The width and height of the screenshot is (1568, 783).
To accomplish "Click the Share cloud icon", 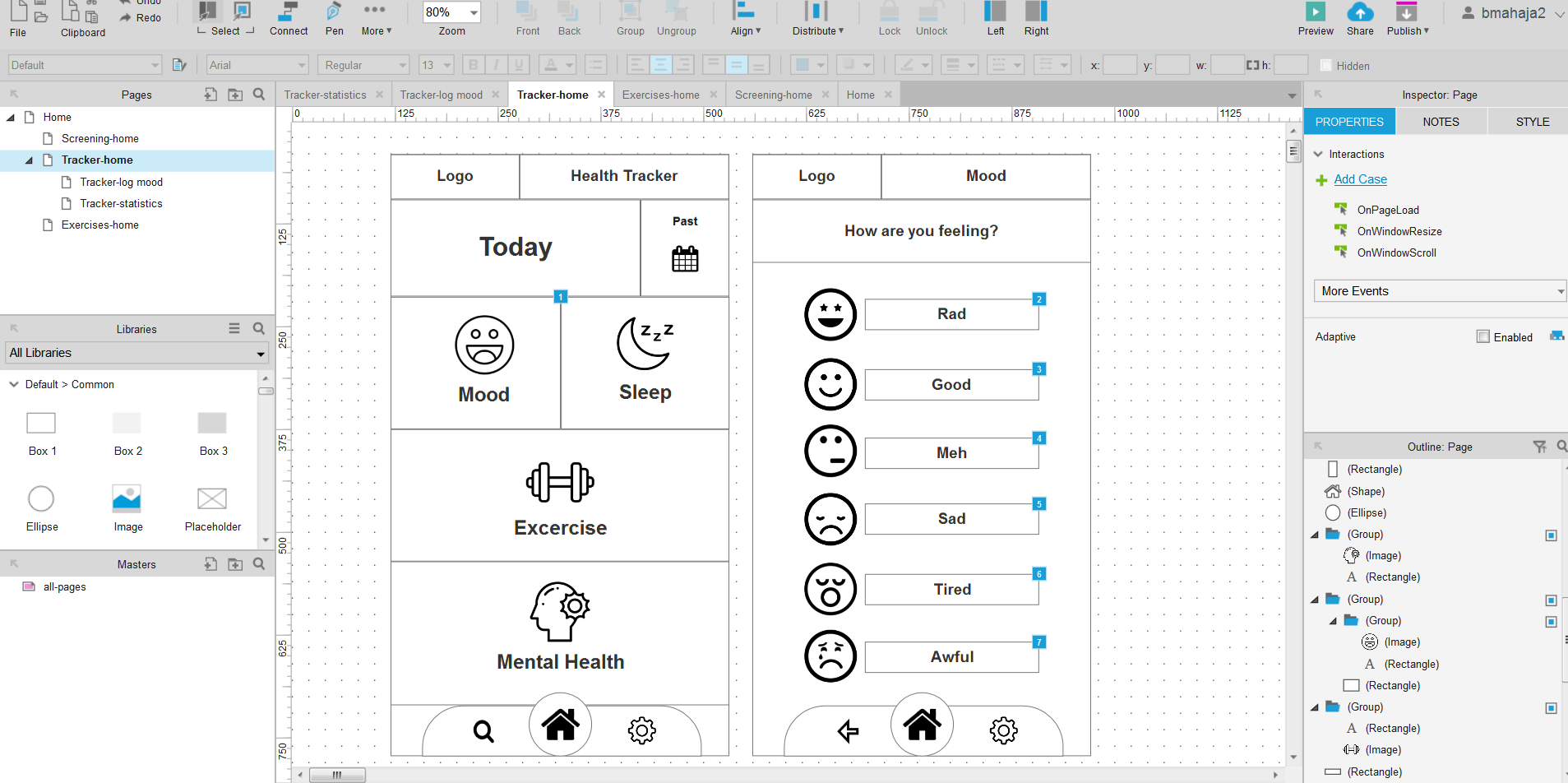I will tap(1360, 12).
